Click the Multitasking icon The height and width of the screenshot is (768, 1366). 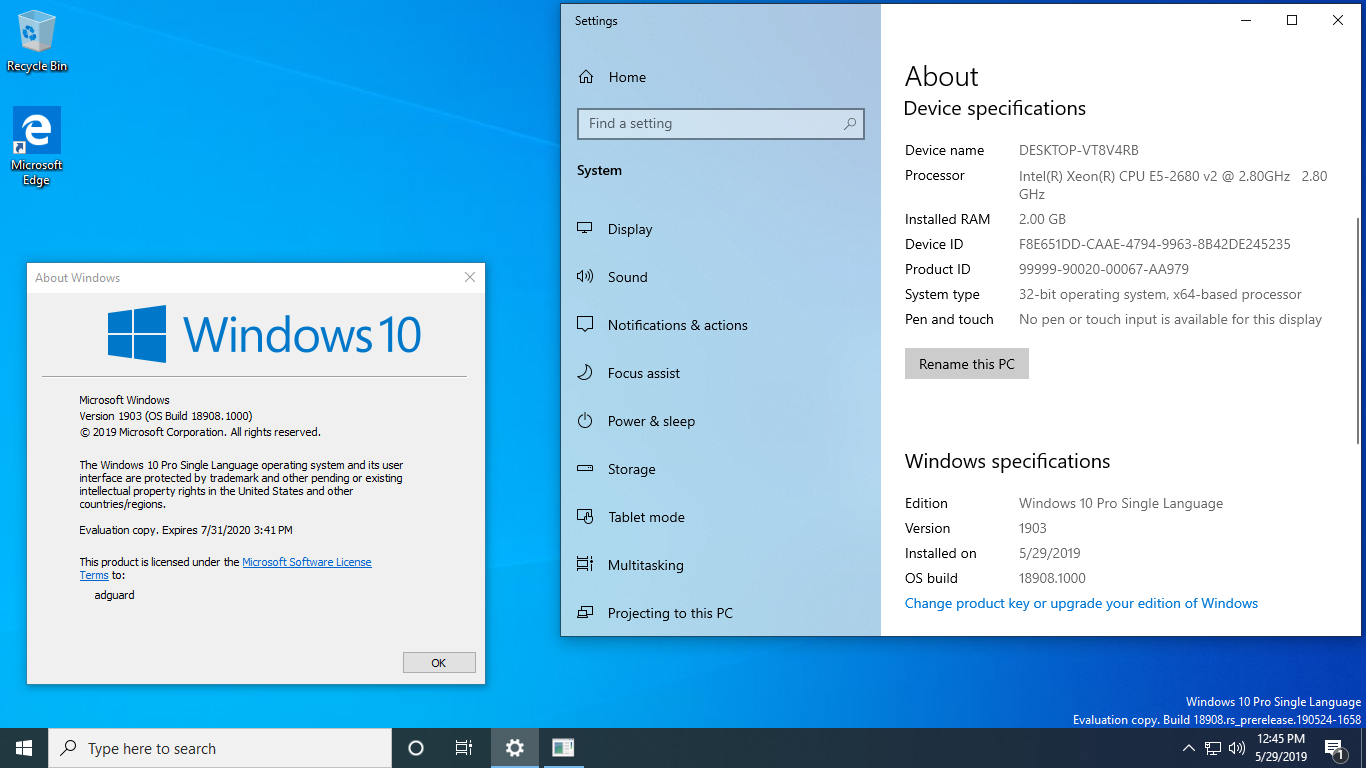pos(585,565)
